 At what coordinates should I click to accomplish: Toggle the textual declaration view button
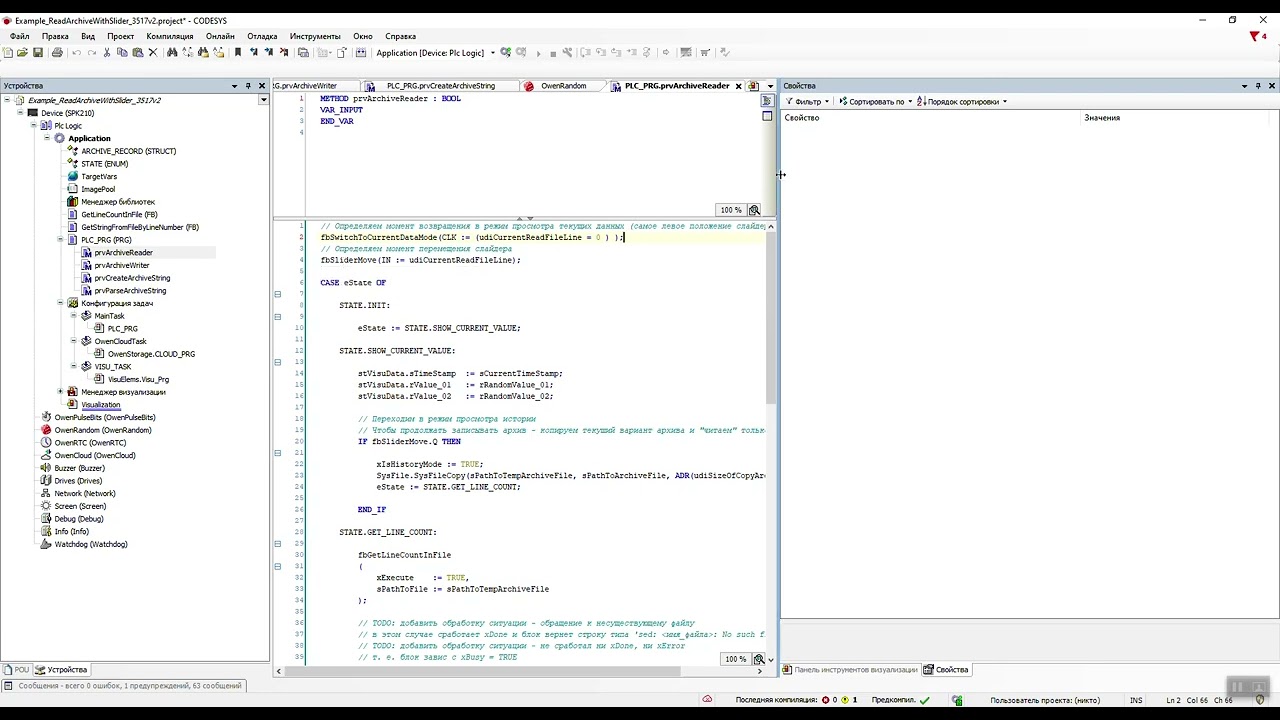pyautogui.click(x=767, y=101)
